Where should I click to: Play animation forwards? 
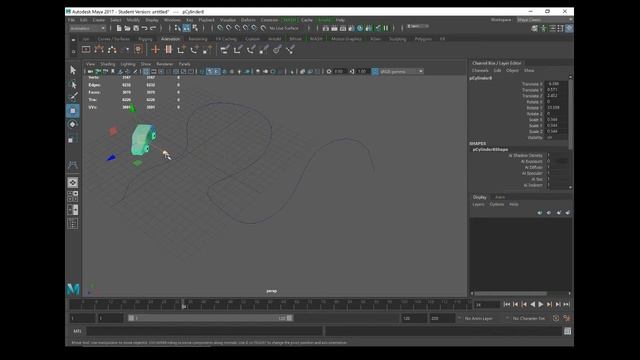(x=541, y=304)
